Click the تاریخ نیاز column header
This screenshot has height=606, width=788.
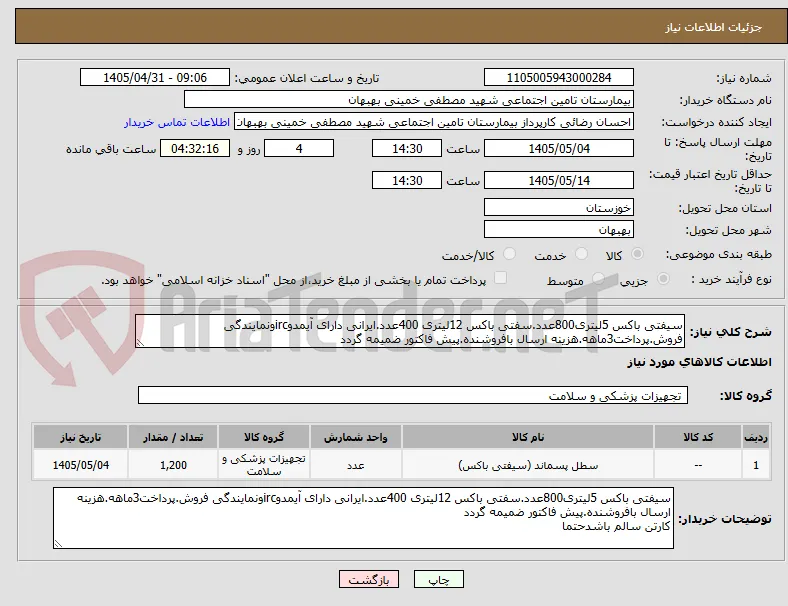[80, 437]
